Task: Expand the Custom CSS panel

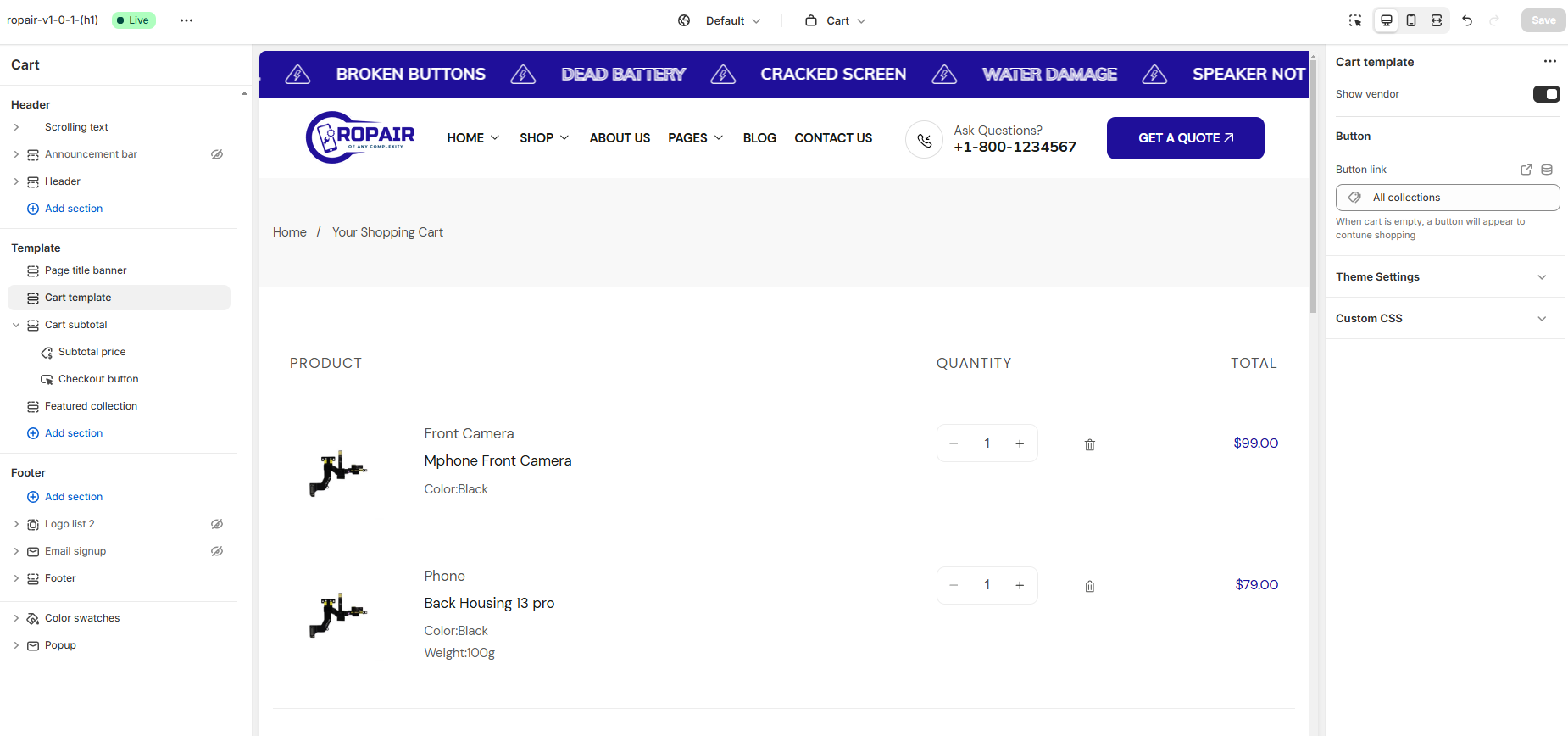Action: [x=1542, y=319]
